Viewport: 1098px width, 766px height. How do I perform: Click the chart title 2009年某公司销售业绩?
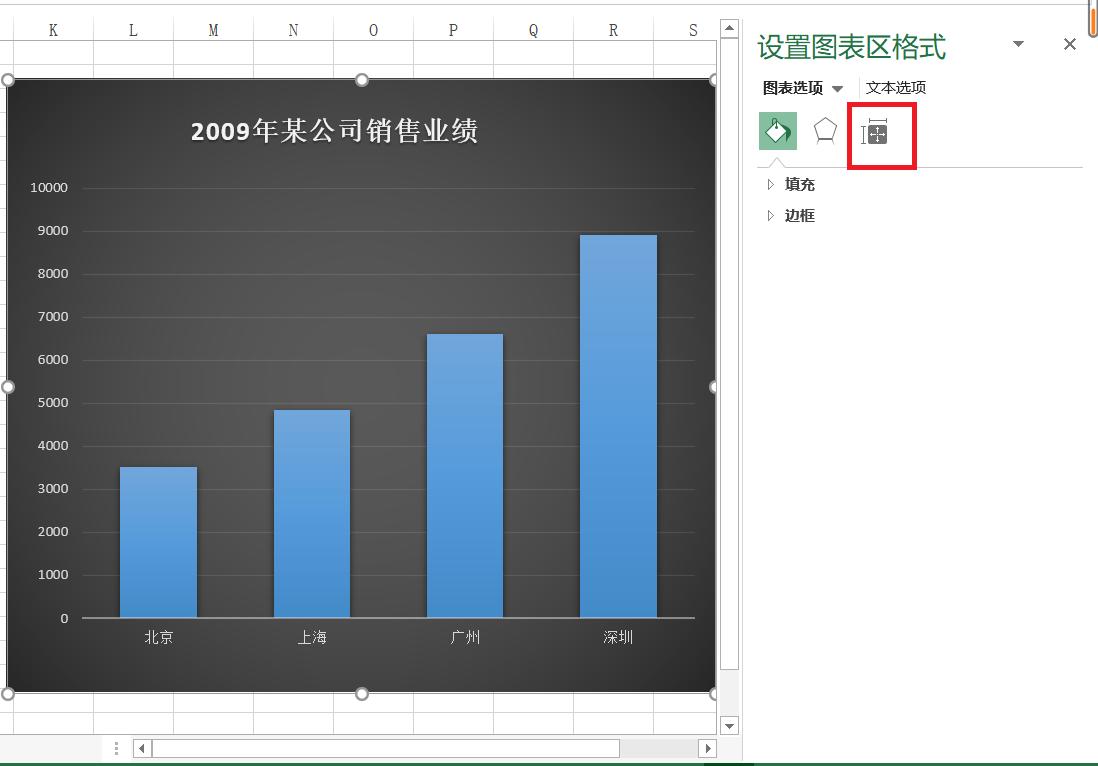coord(336,130)
